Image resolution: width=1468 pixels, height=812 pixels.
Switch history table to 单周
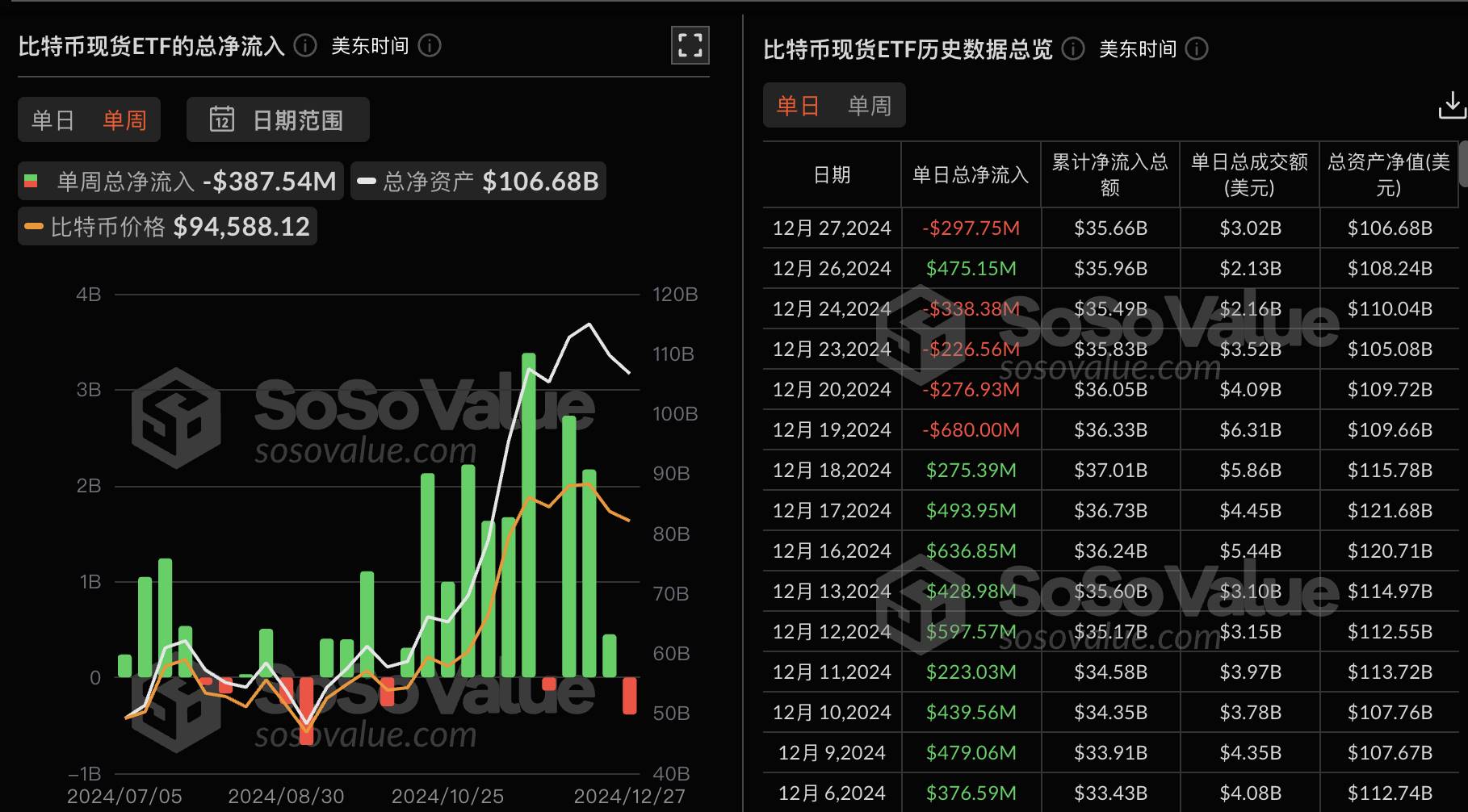coord(869,106)
